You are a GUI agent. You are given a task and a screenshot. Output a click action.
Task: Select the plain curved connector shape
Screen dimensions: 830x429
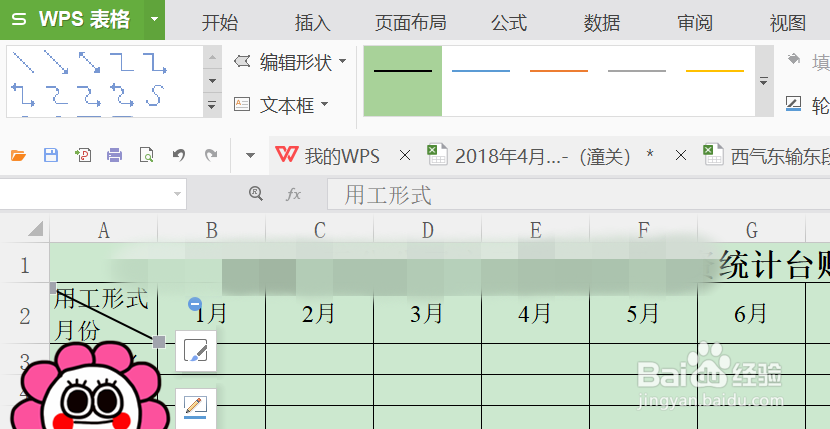pyautogui.click(x=56, y=95)
